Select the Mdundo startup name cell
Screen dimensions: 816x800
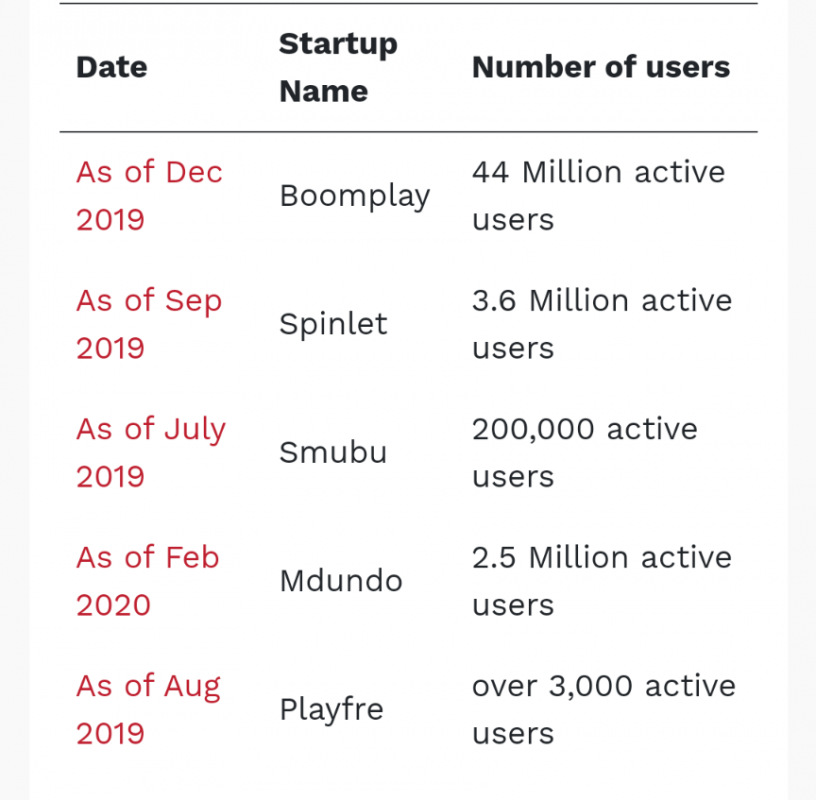[x=341, y=581]
